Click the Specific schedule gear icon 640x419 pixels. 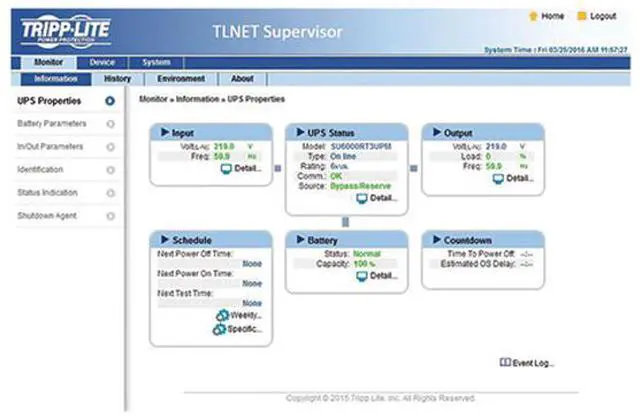220,329
